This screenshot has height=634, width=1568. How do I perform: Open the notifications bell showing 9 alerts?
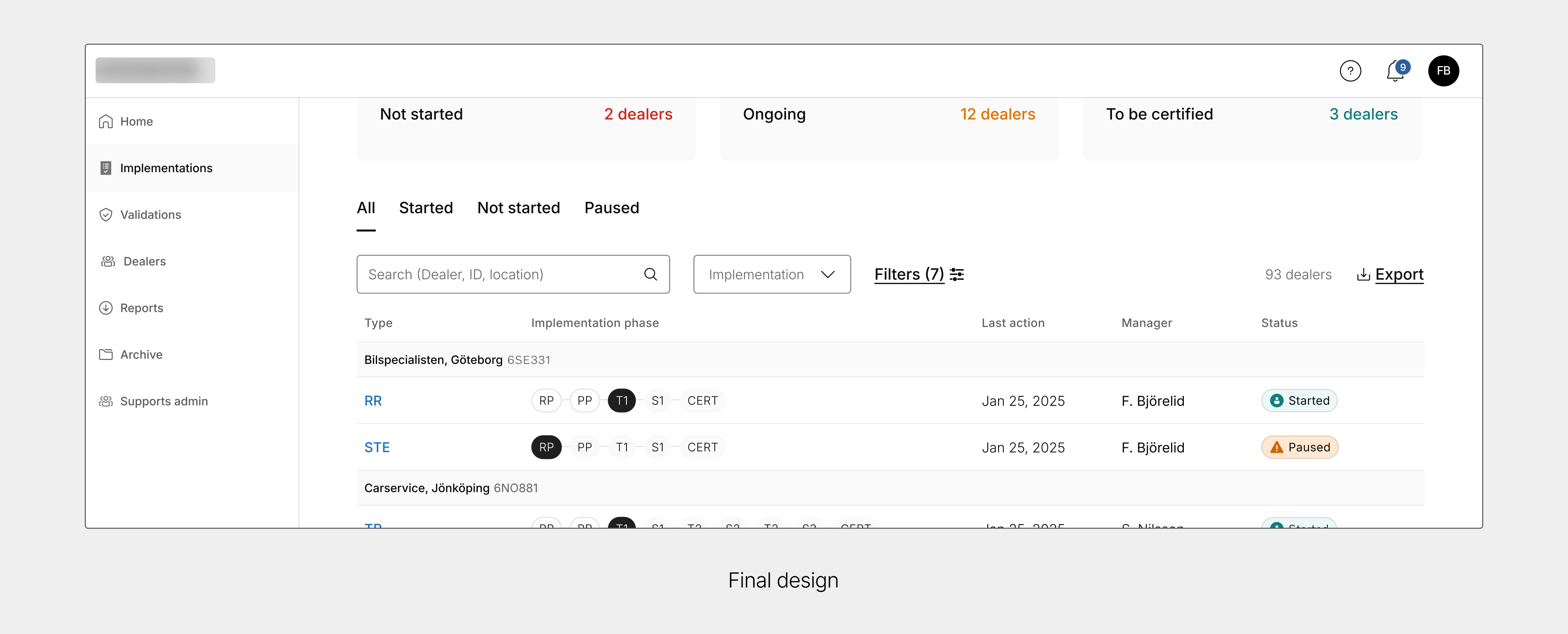click(1394, 71)
